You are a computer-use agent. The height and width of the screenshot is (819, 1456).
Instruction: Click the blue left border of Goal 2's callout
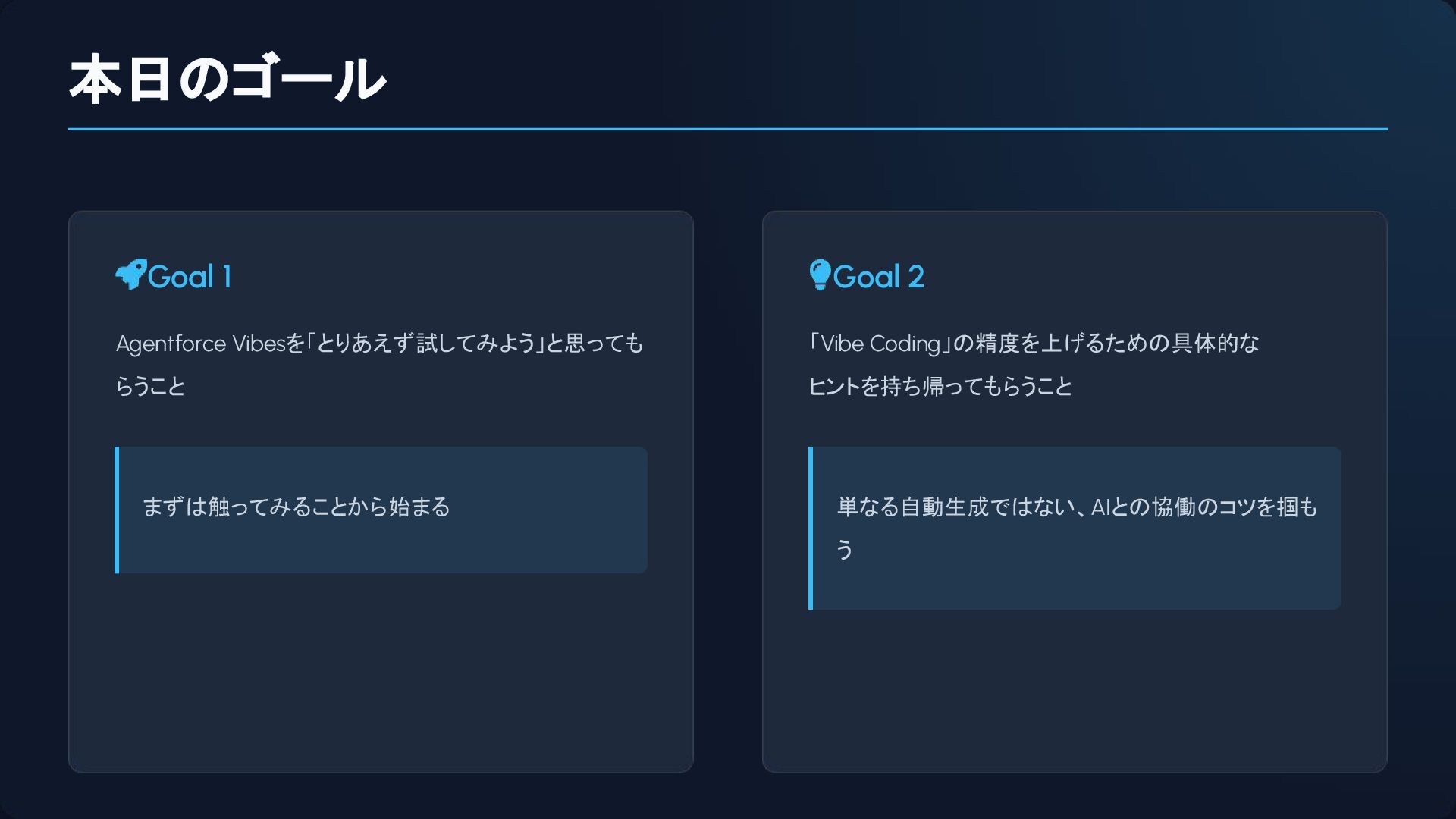tap(811, 528)
